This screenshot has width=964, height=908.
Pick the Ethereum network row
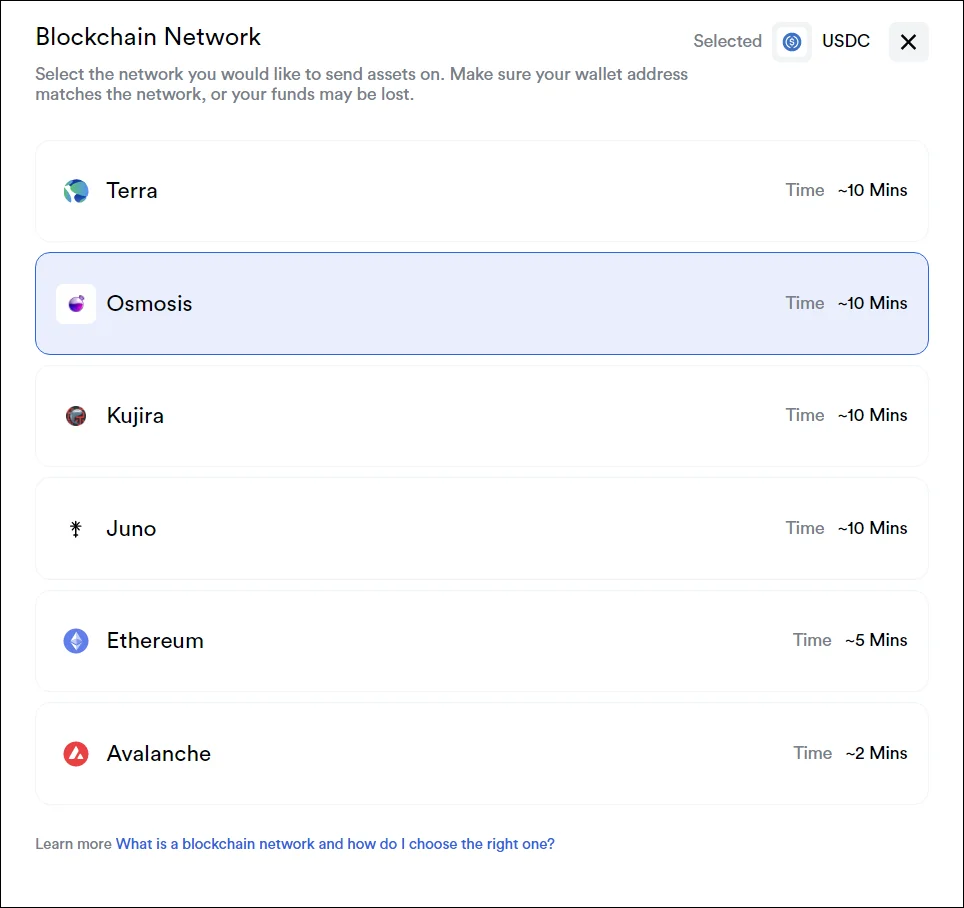click(482, 641)
